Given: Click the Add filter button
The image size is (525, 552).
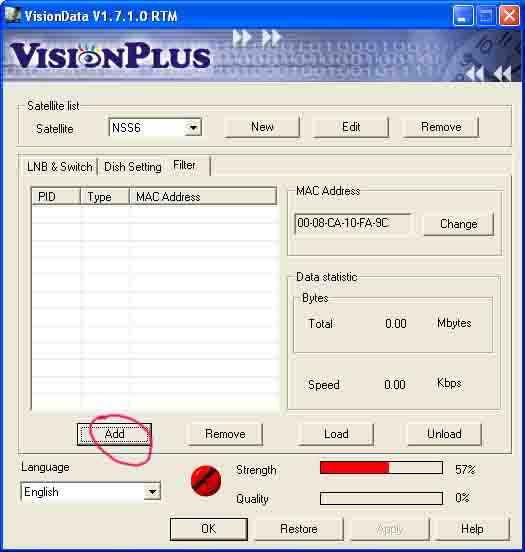Looking at the screenshot, I should 114,434.
